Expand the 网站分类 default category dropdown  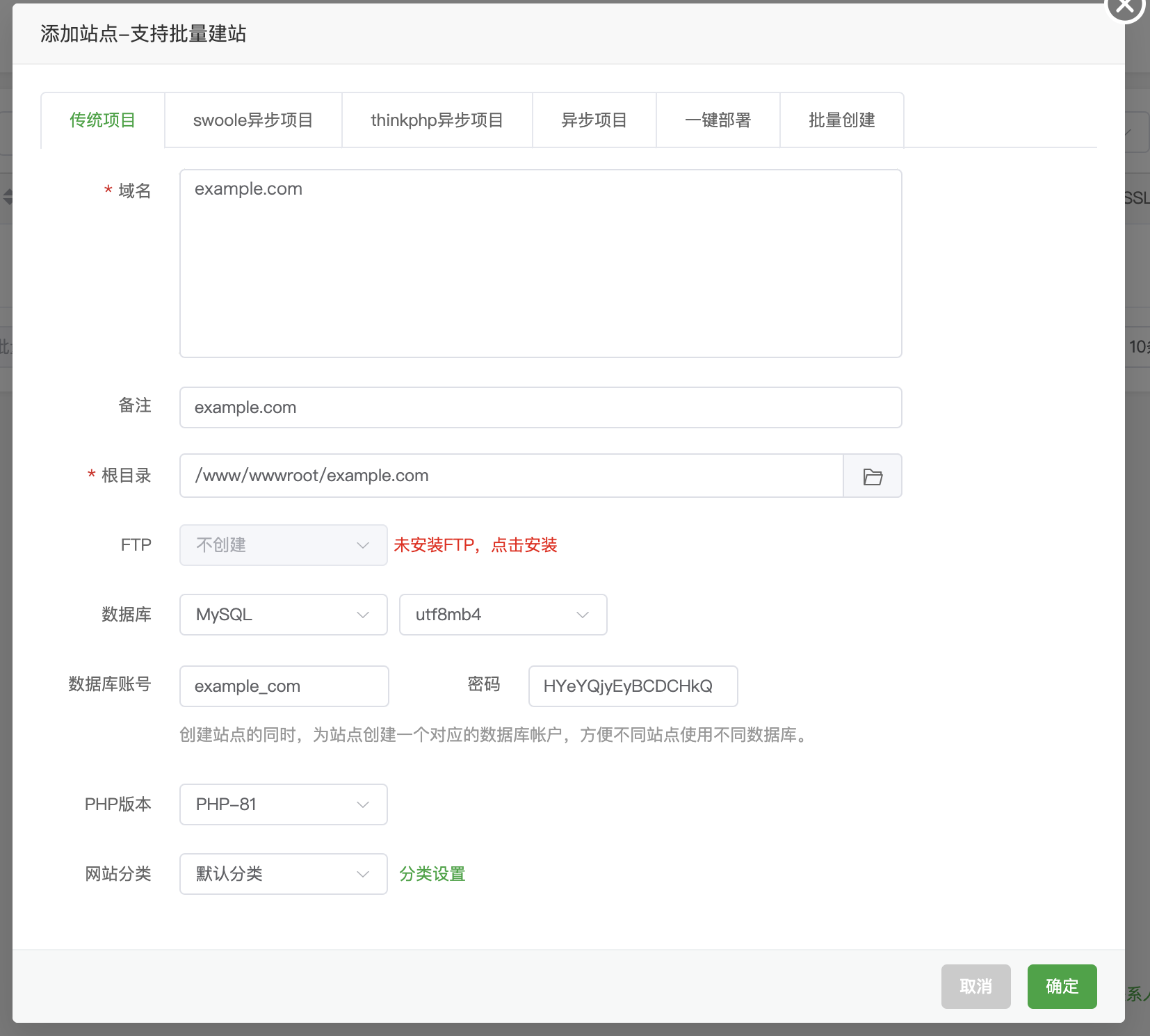282,874
